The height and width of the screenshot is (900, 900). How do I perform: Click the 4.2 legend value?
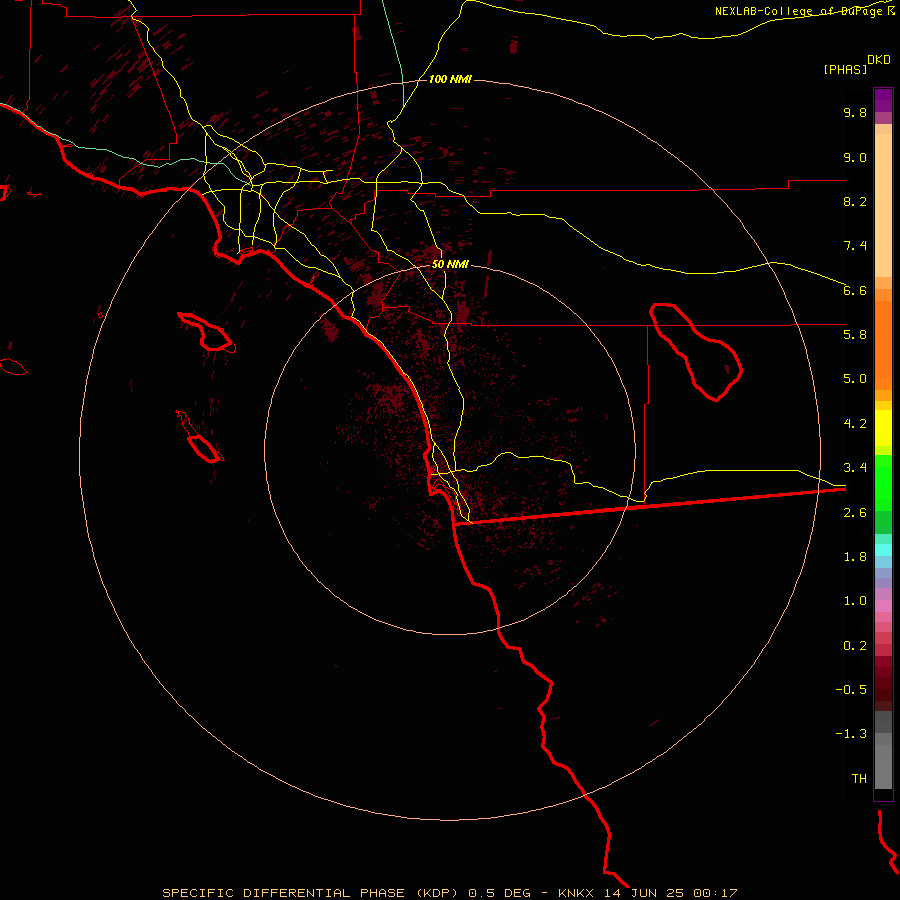point(855,424)
